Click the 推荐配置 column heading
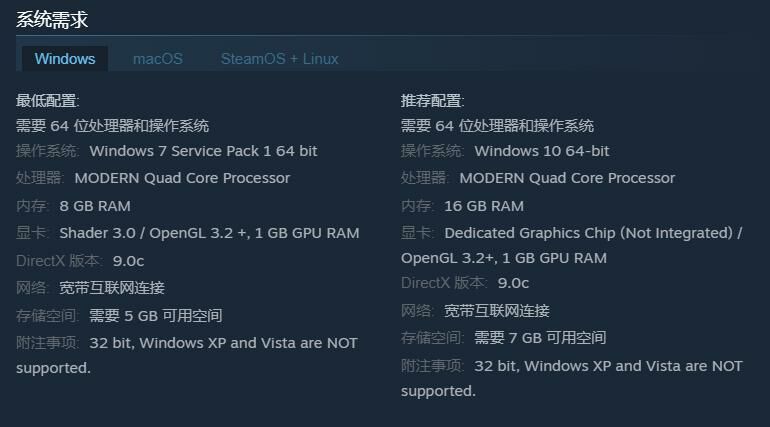This screenshot has width=770, height=427. [x=433, y=101]
